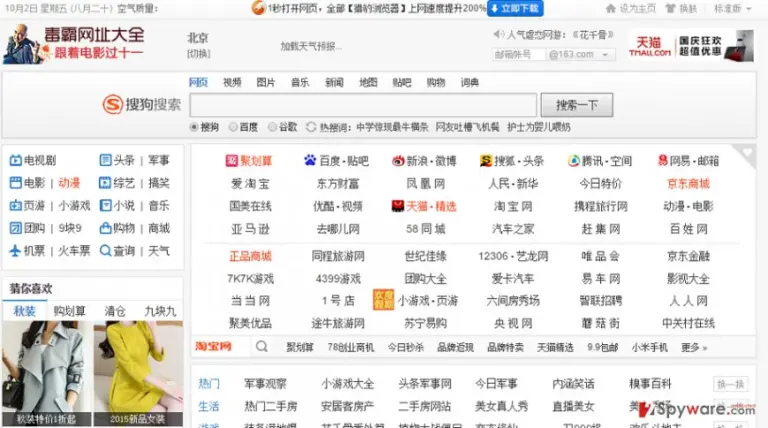Click the Sohu fox icon beside 搜狐·头条

tap(485, 161)
